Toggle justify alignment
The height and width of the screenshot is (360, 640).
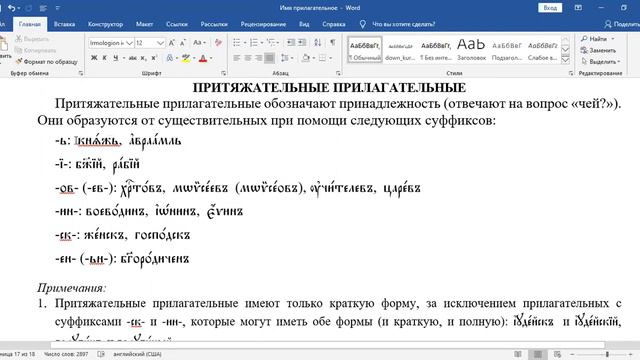pos(269,58)
